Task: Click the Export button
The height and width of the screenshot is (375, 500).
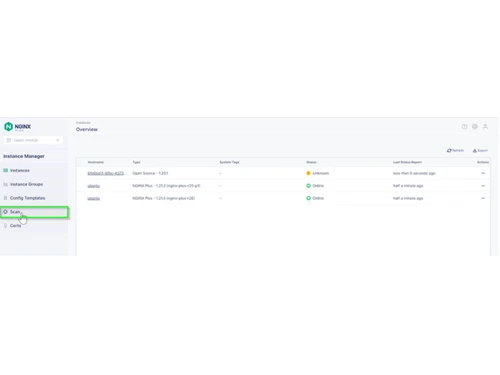Action: tap(480, 151)
